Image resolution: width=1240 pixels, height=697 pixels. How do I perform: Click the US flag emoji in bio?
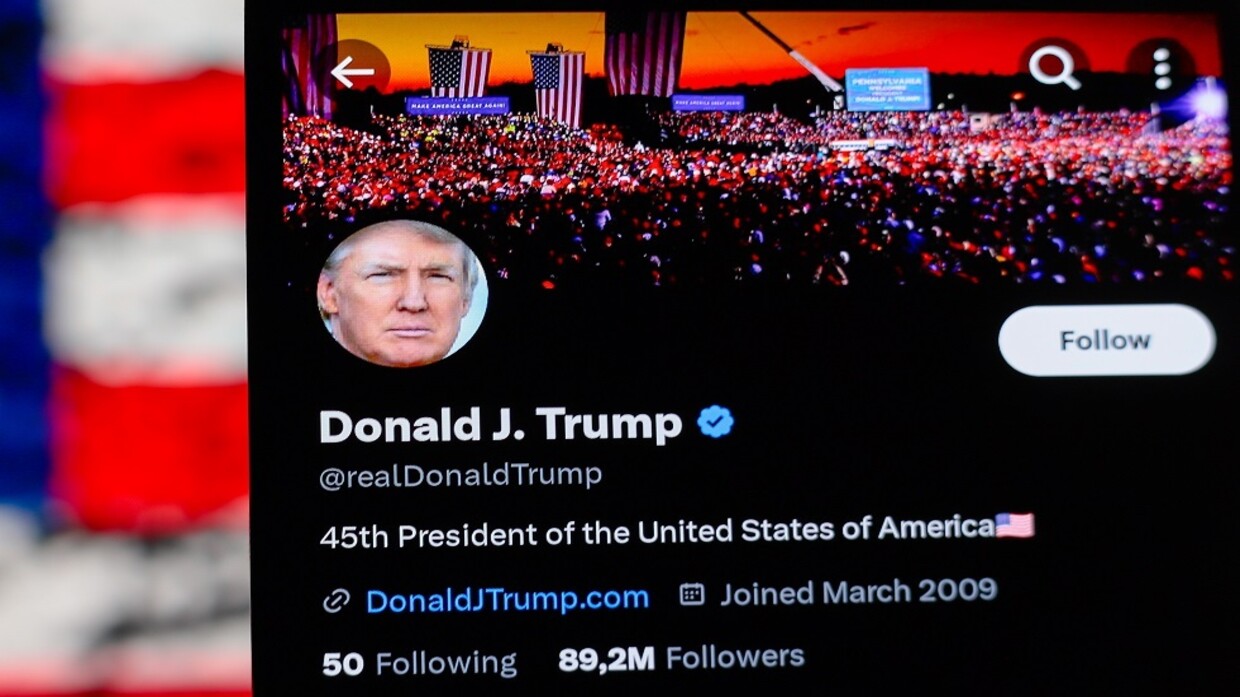pos(1015,526)
